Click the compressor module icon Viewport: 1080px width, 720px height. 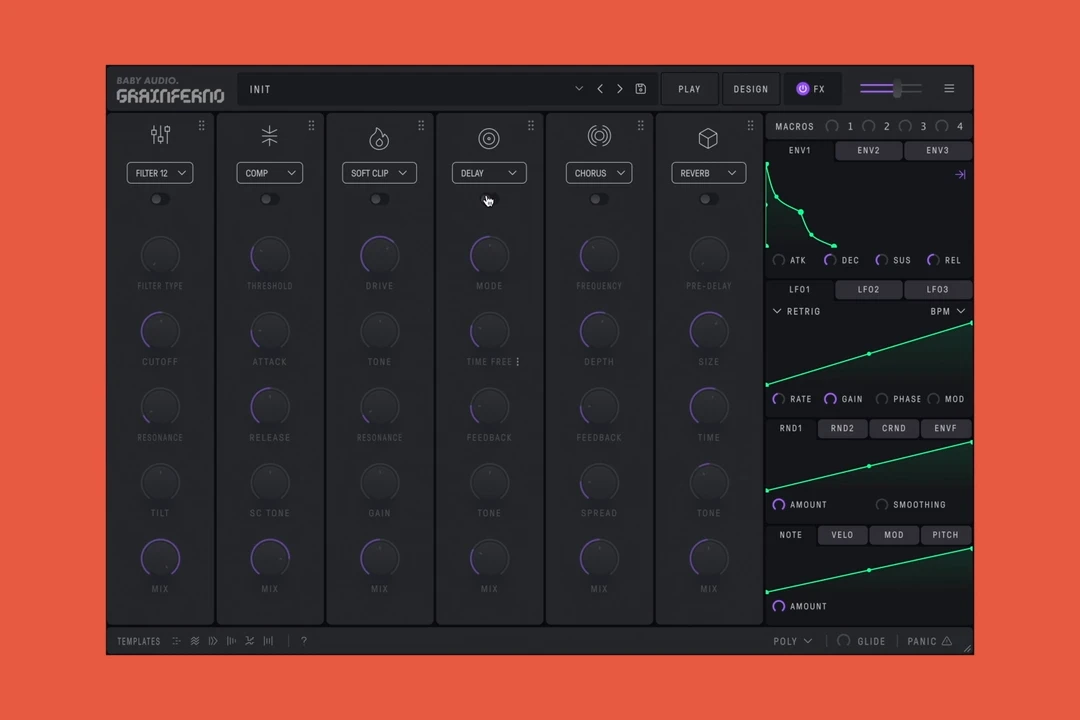pos(269,136)
